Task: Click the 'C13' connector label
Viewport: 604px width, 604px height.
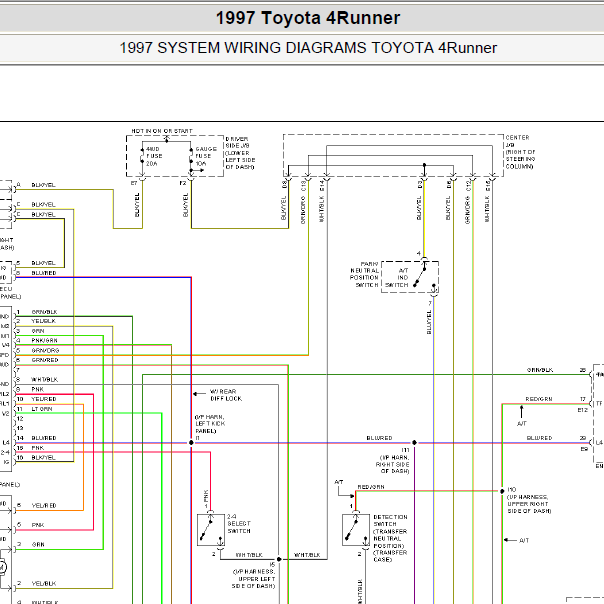Action: (304, 186)
